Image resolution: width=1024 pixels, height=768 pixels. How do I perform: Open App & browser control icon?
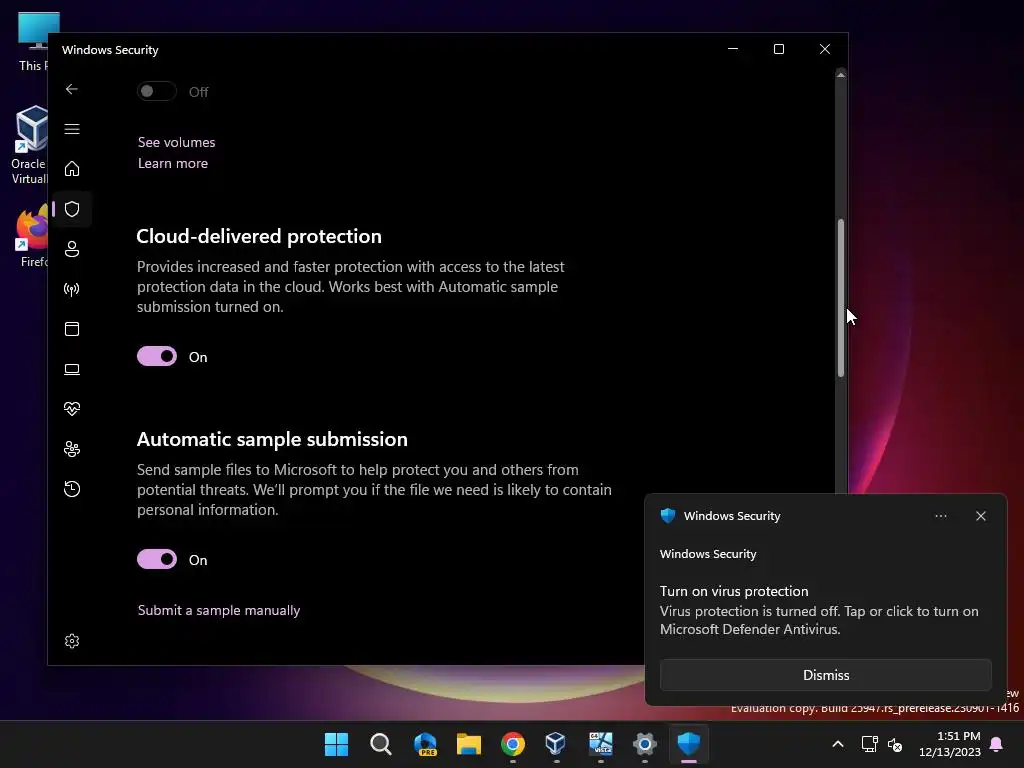72,329
